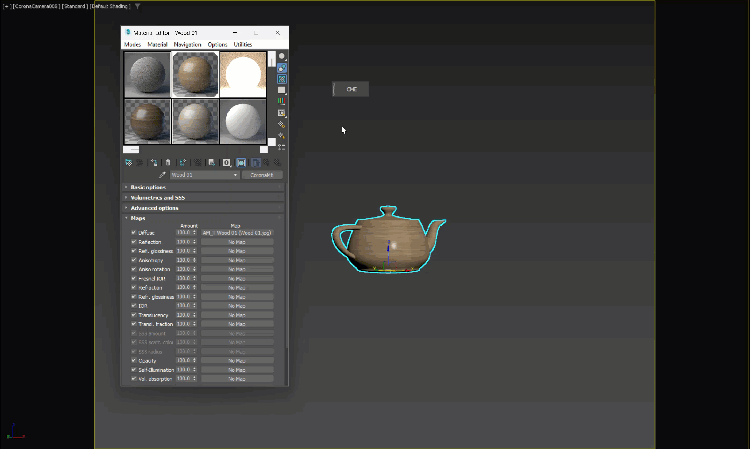Disable the Opacity map checkbox
The height and width of the screenshot is (449, 750).
point(134,361)
